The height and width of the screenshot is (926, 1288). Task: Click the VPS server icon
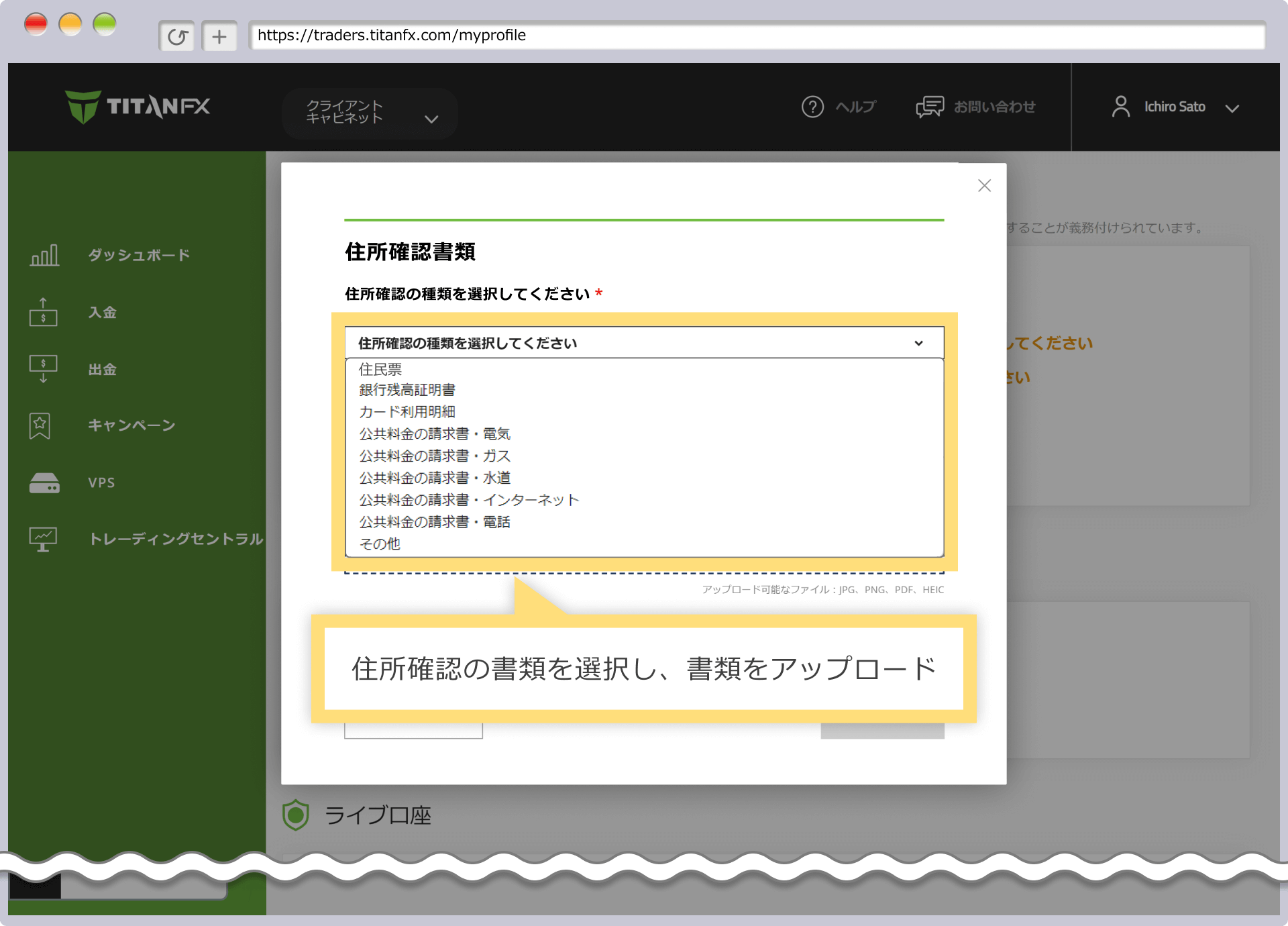pyautogui.click(x=44, y=482)
